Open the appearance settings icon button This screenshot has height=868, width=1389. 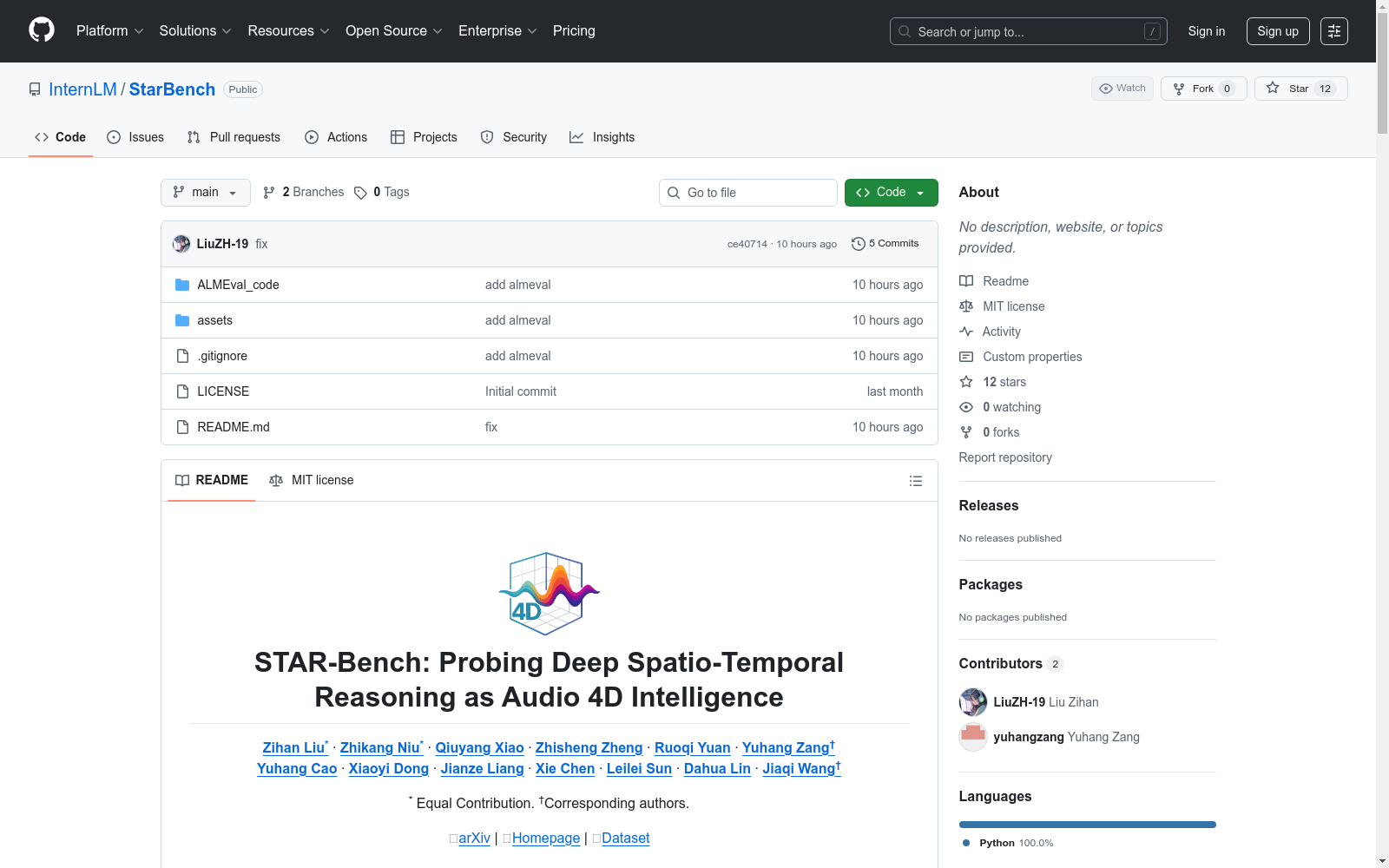point(1334,31)
